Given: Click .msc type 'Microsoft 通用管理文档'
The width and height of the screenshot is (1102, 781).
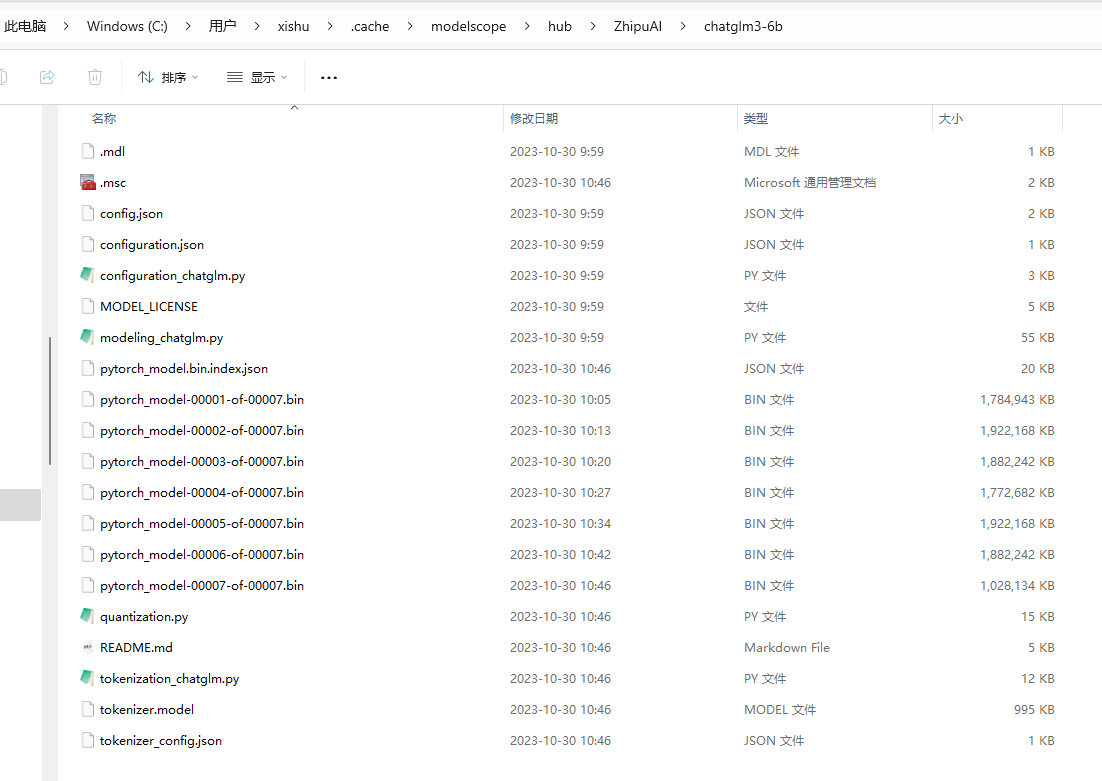Looking at the screenshot, I should pos(810,182).
